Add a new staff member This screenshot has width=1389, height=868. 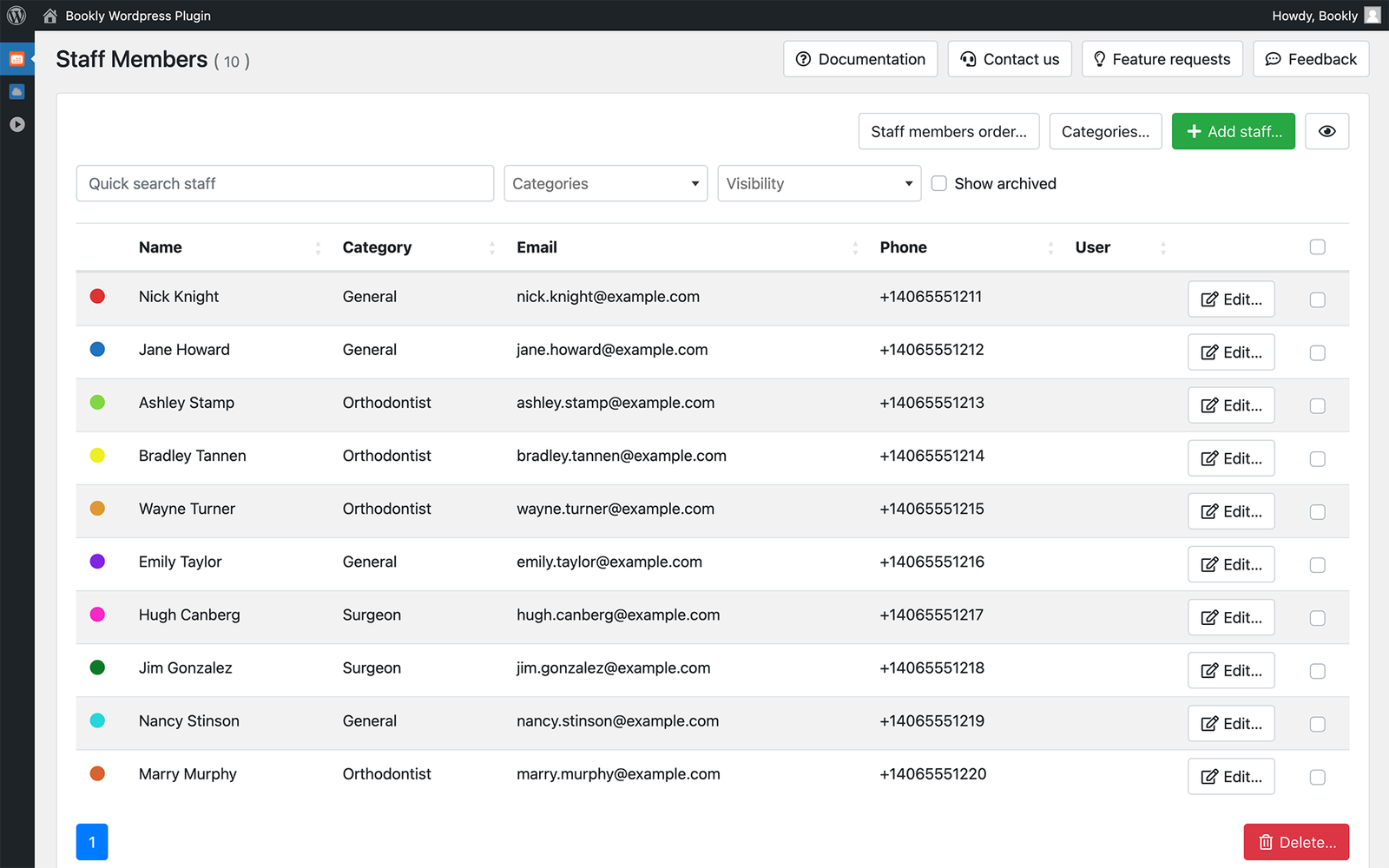pyautogui.click(x=1233, y=131)
